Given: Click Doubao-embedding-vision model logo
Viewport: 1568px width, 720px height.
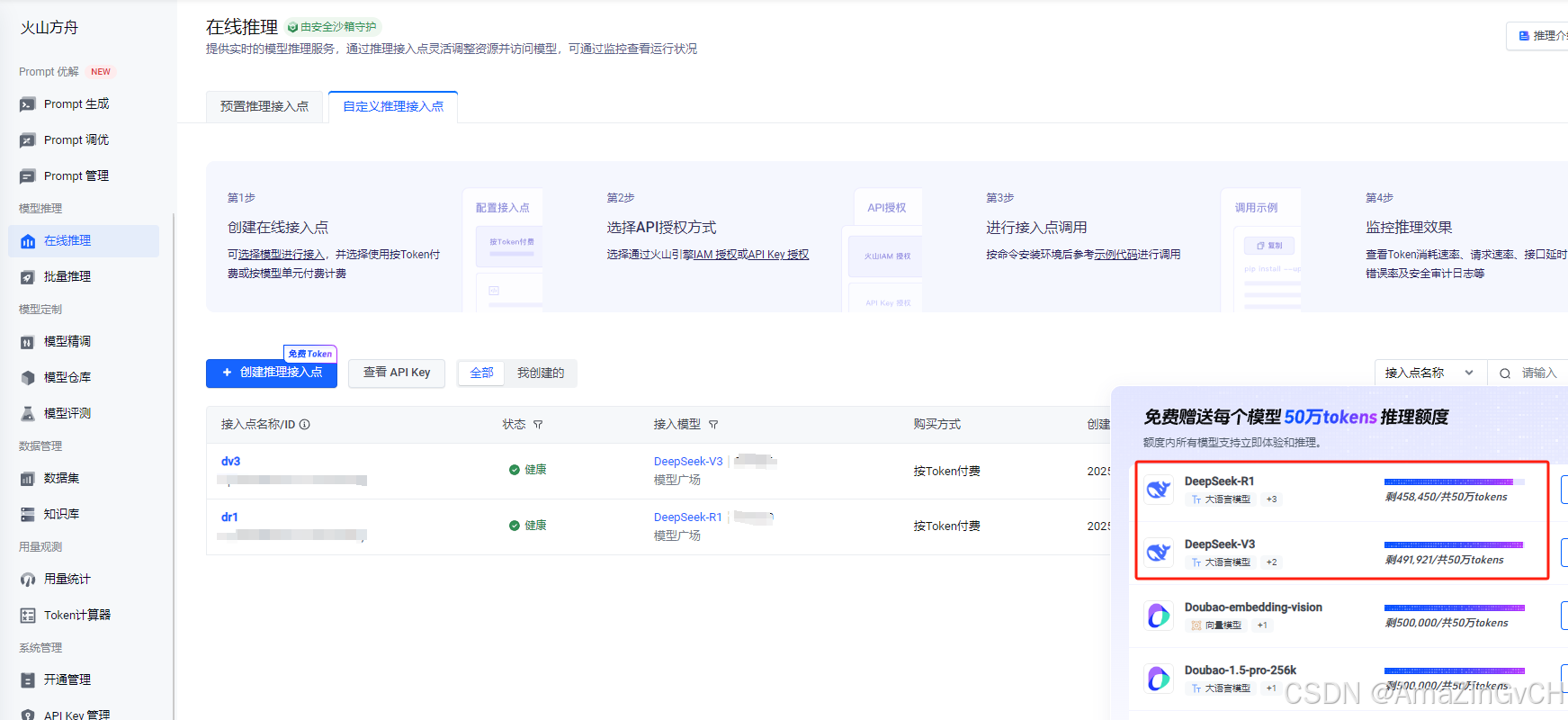Looking at the screenshot, I should tap(1159, 616).
